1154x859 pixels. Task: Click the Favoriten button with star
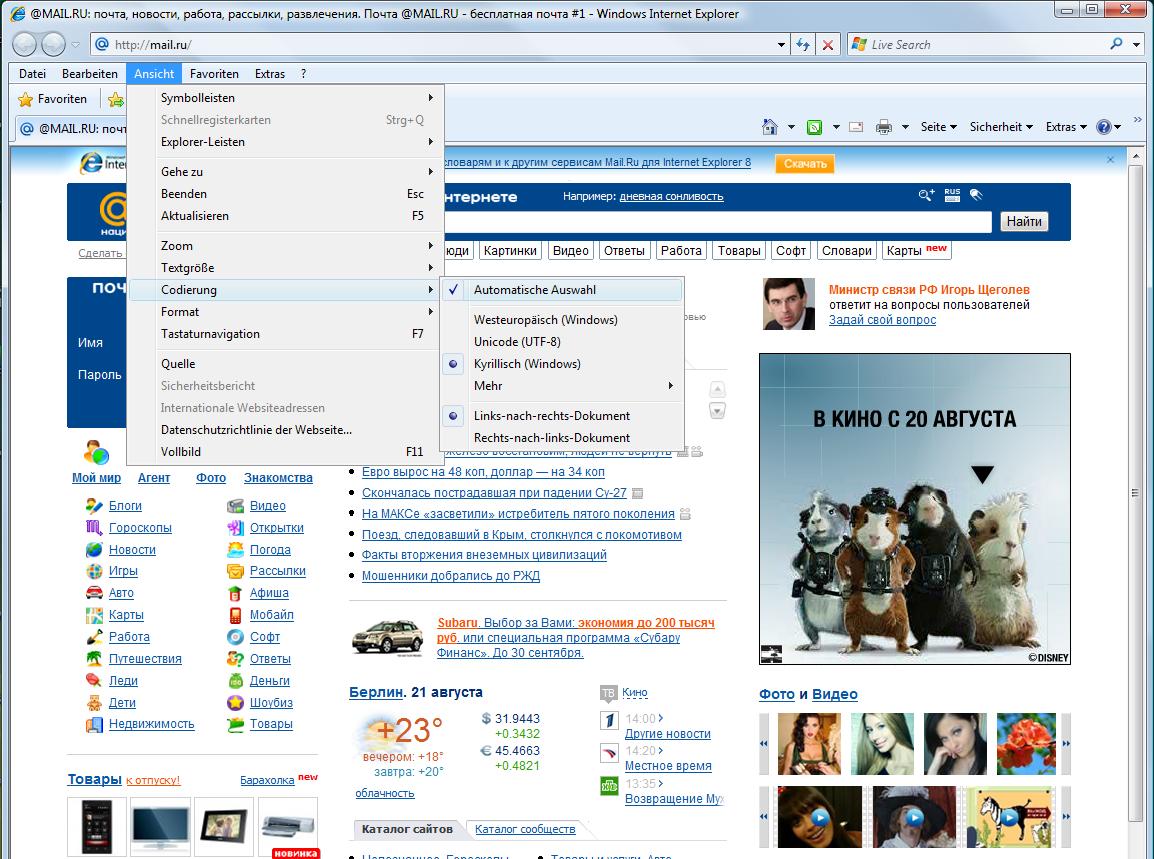coord(52,99)
